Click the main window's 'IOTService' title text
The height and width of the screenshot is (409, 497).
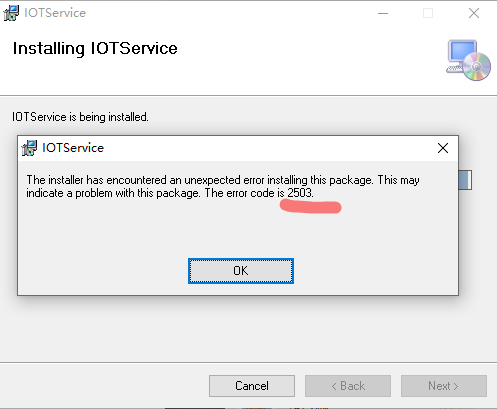55,13
